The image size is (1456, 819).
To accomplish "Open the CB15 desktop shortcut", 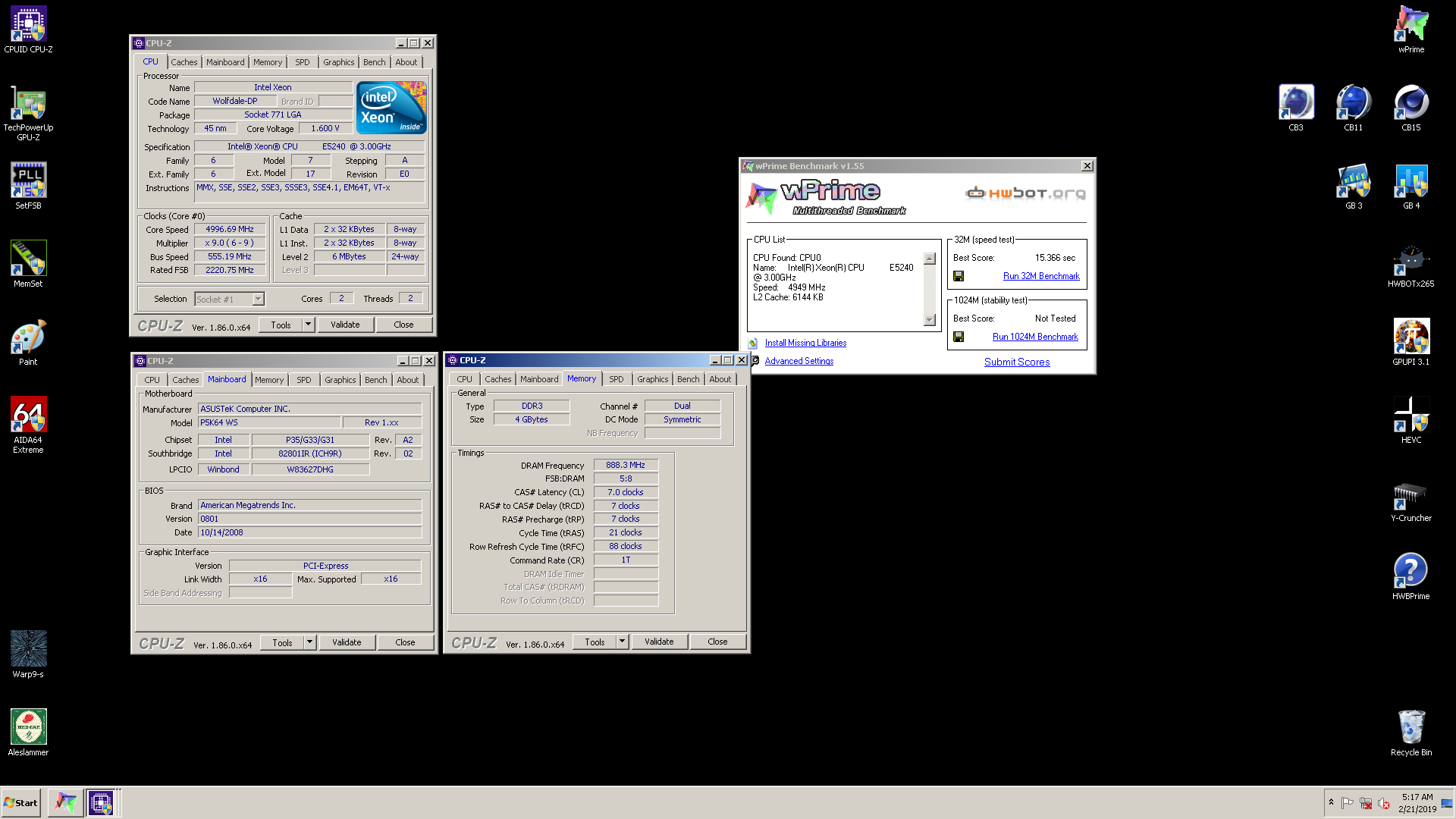I will 1411,108.
